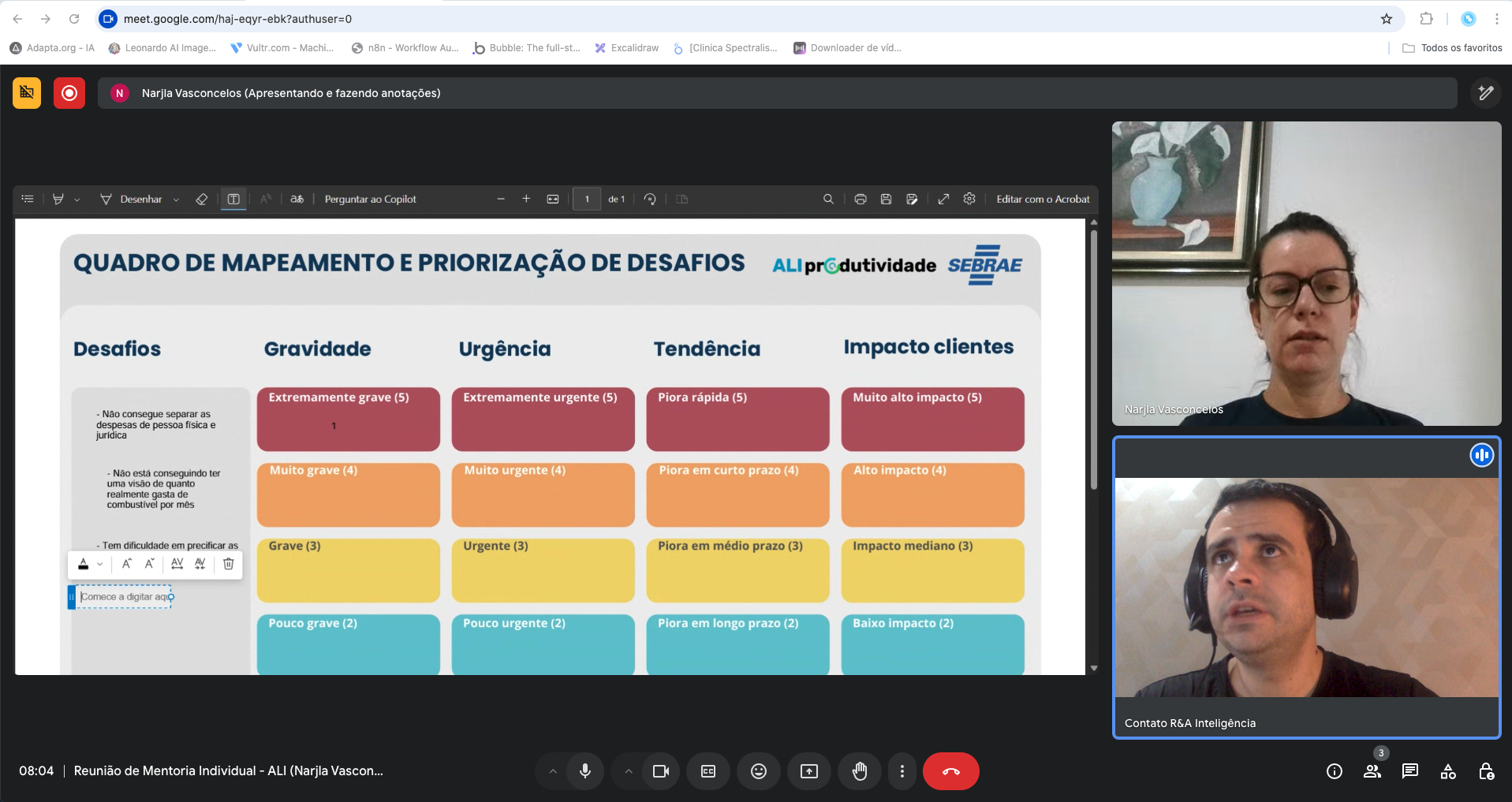Open the text color dropdown arrow

[99, 564]
